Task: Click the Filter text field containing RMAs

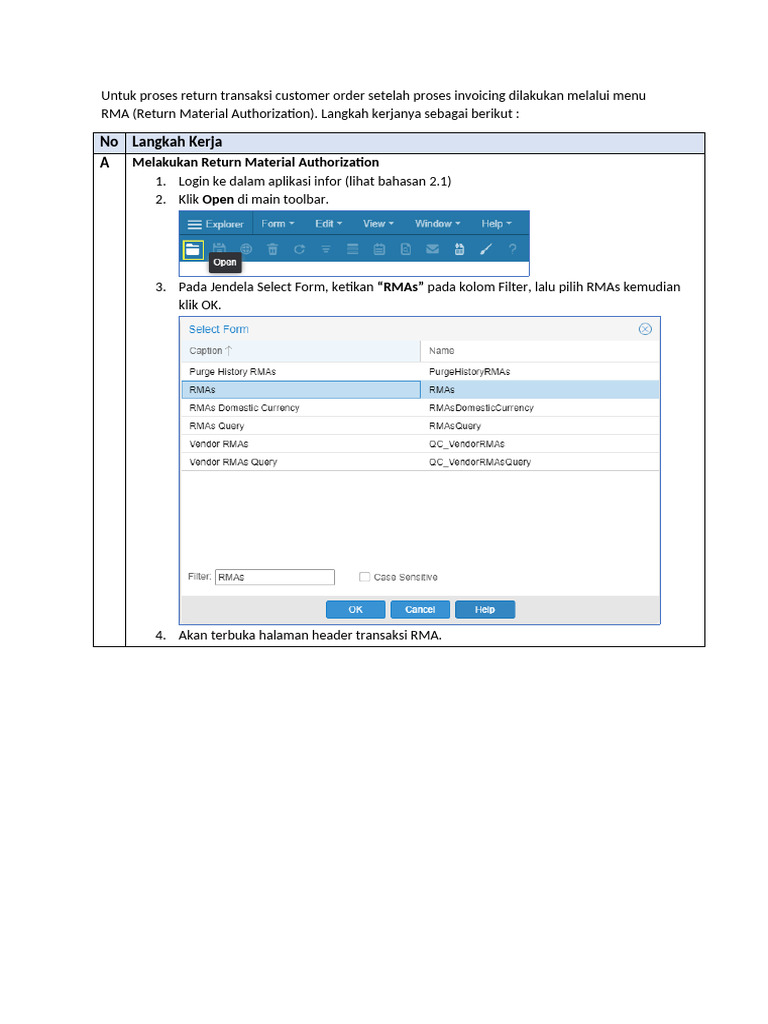Action: (275, 577)
